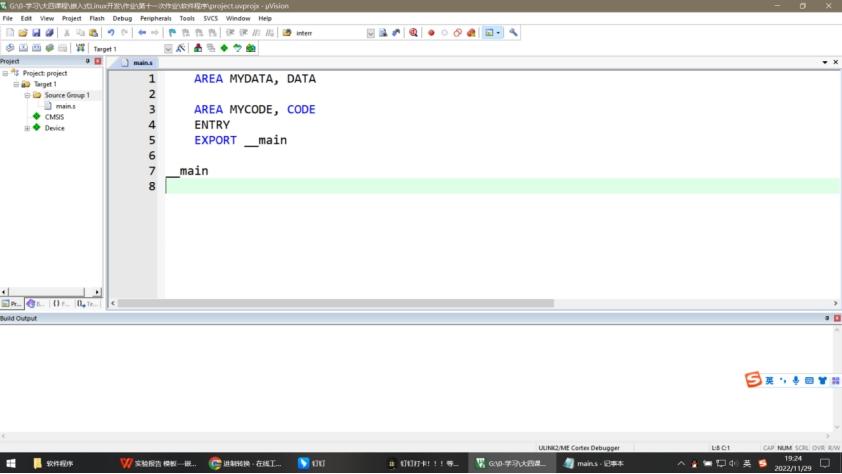Collapse the Source Group 1 folder
This screenshot has height=474, width=842.
[27, 95]
